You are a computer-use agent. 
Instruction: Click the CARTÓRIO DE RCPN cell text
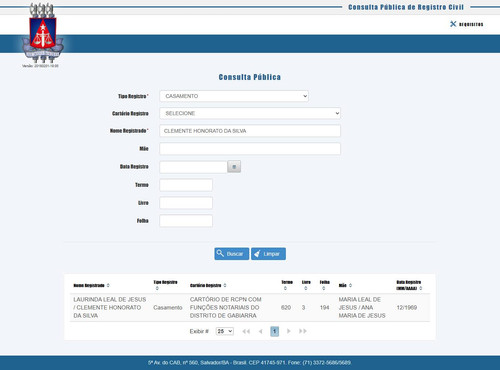[226, 307]
